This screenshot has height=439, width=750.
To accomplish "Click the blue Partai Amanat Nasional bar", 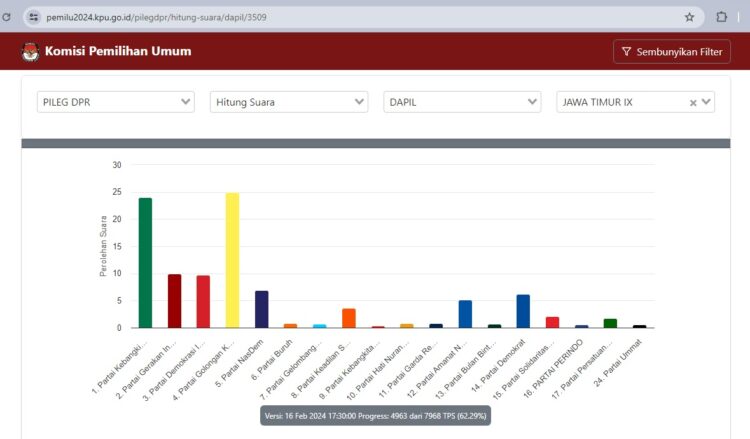I will click(x=465, y=314).
